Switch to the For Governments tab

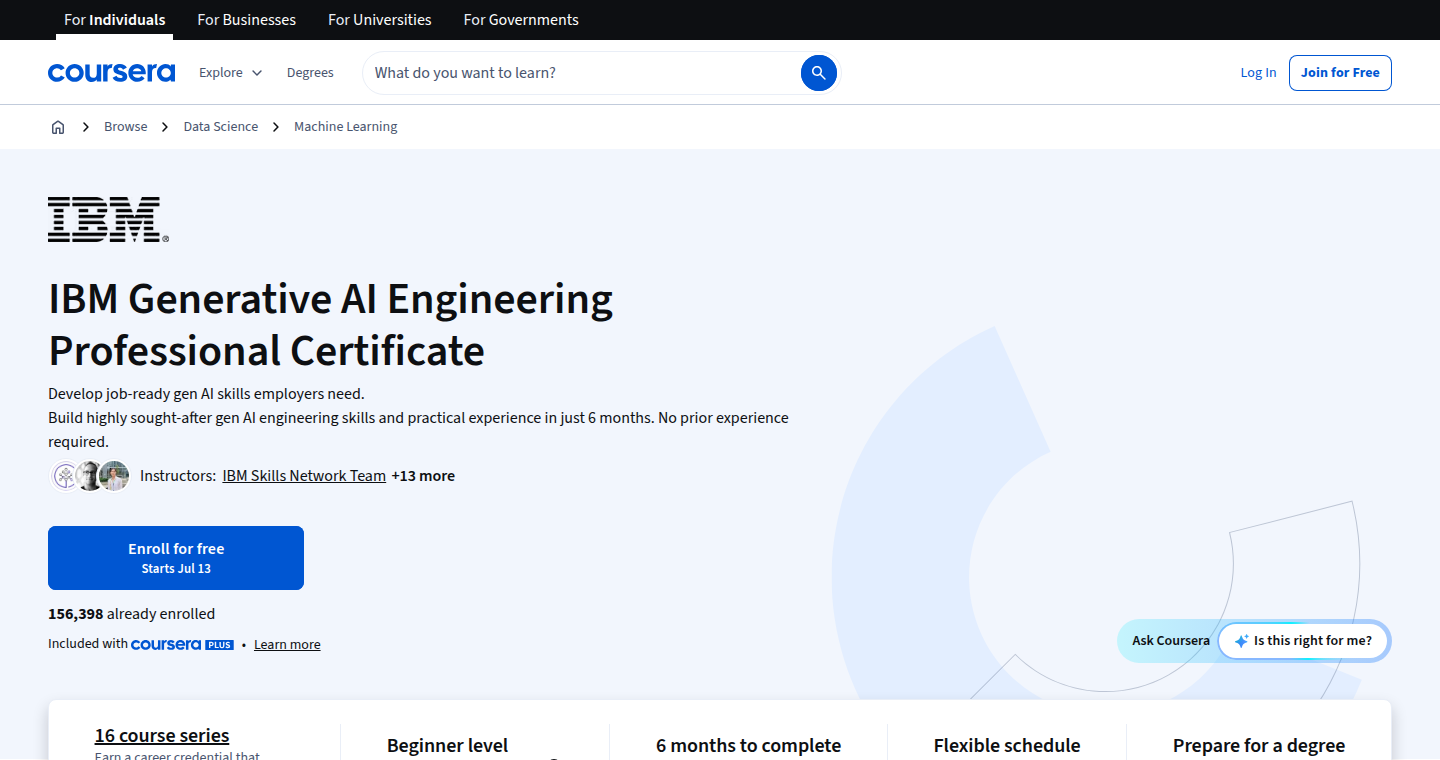(521, 20)
